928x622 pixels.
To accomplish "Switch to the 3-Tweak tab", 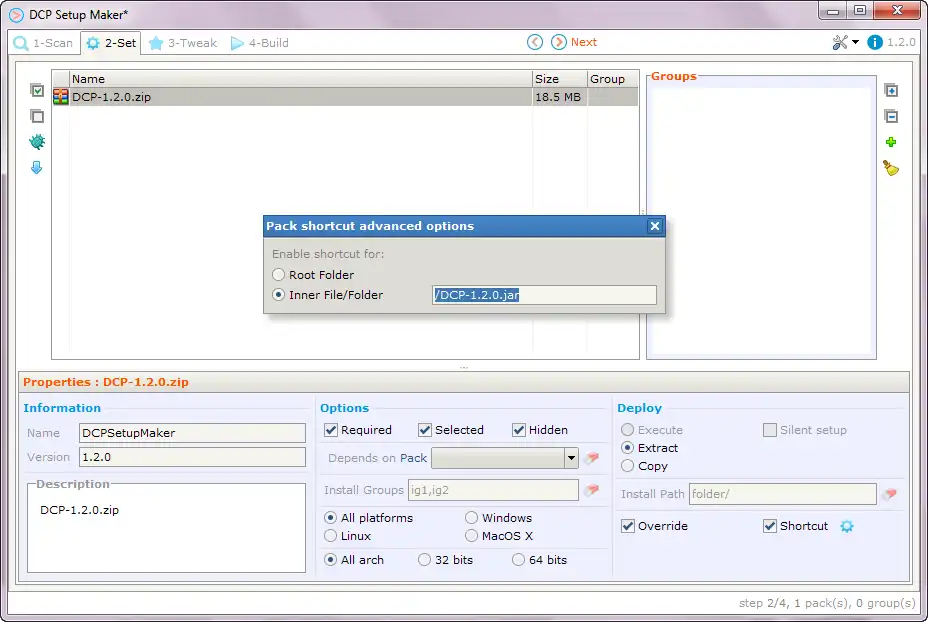I will click(183, 43).
